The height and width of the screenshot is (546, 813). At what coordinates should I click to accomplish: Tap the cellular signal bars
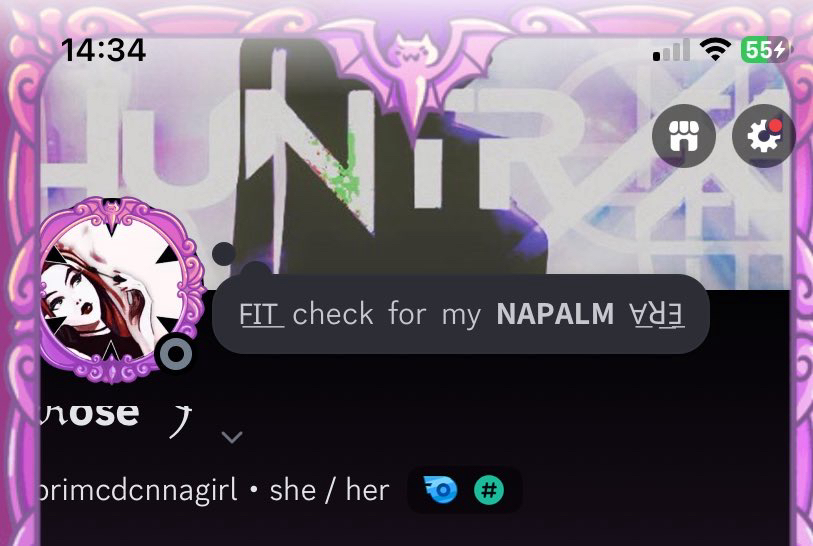click(671, 50)
